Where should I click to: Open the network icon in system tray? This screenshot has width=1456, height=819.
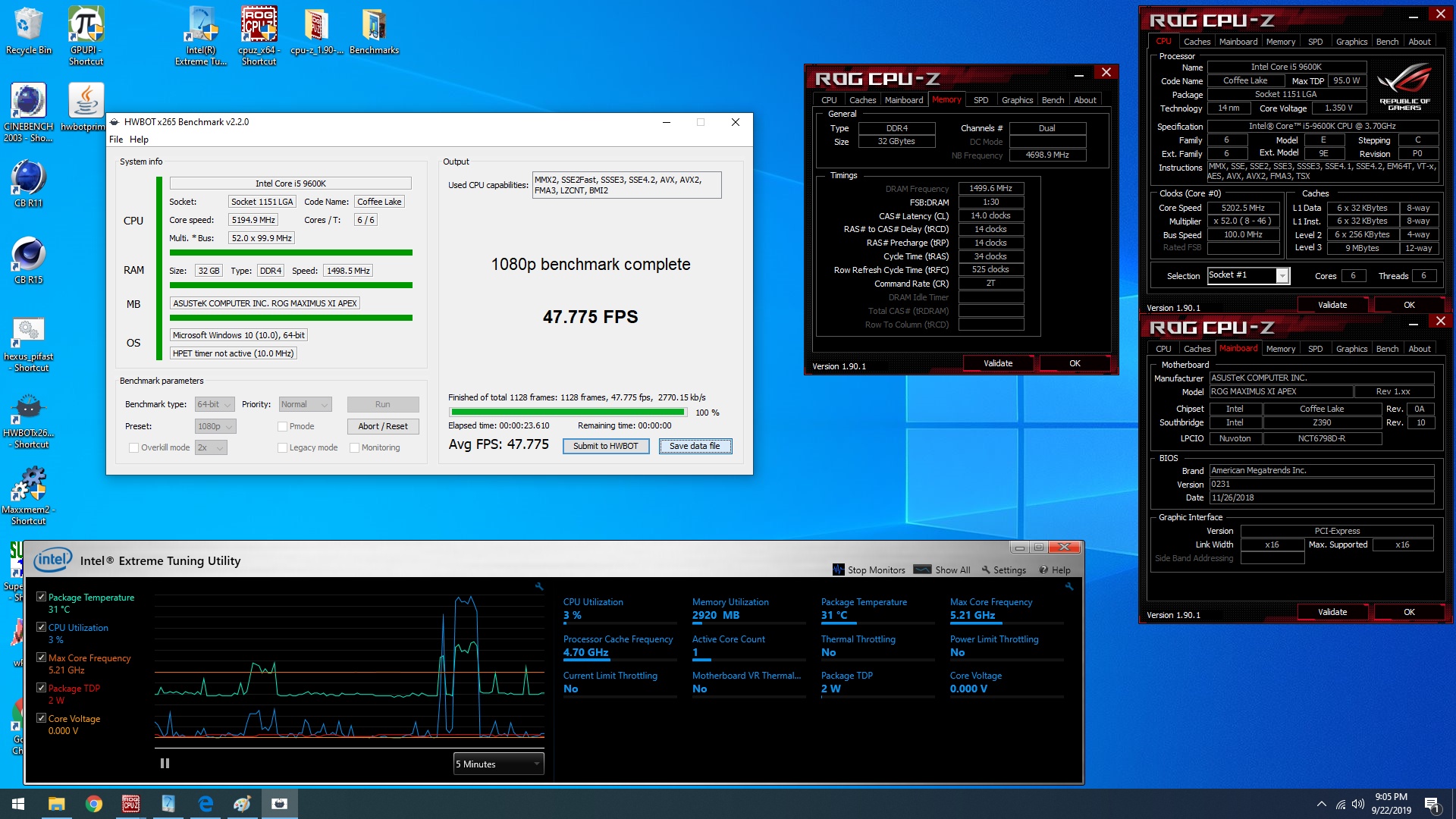(1340, 804)
